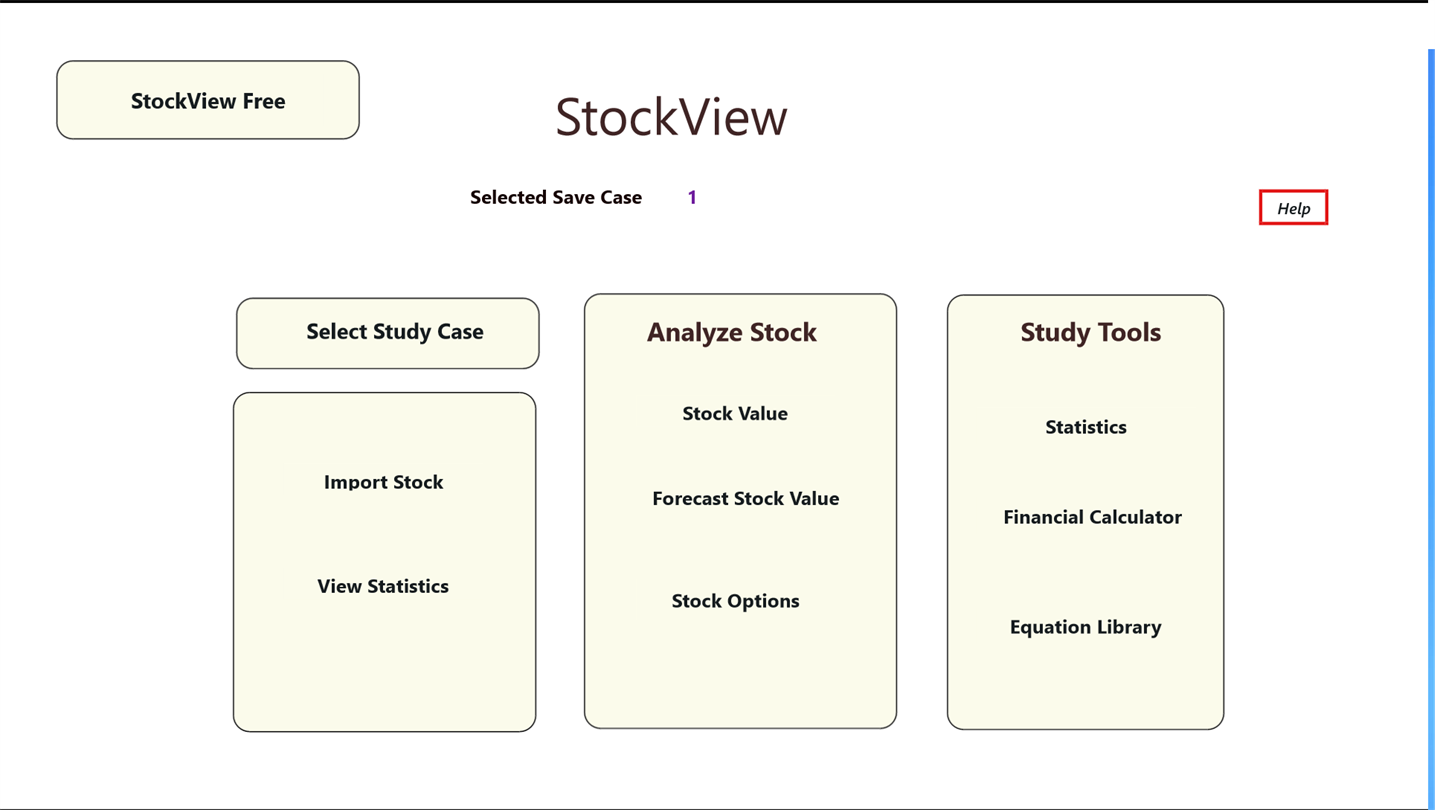
Task: Launch the Financial Calculator
Action: (1092, 517)
